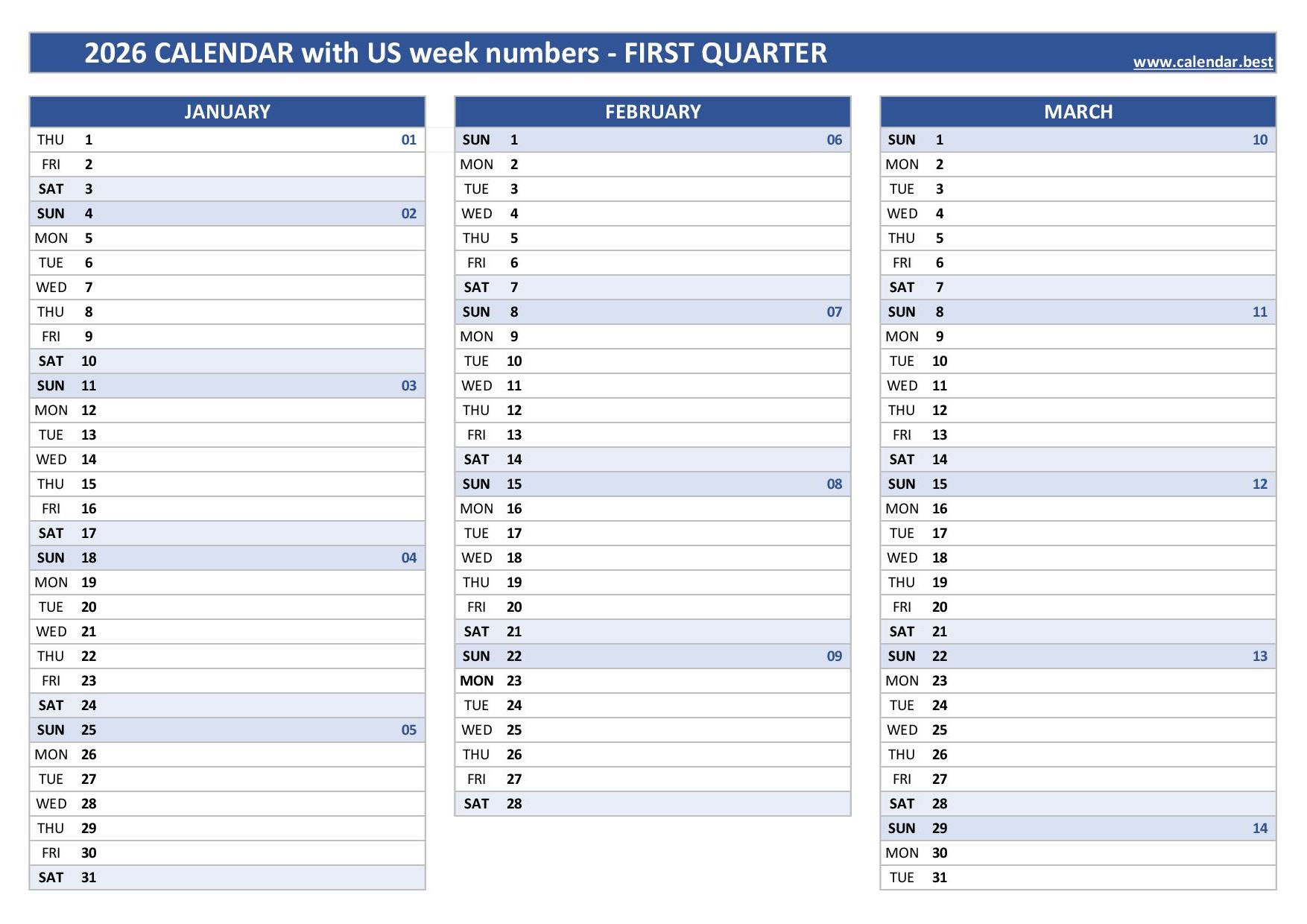Select Tuesday March 31 row

click(1078, 878)
